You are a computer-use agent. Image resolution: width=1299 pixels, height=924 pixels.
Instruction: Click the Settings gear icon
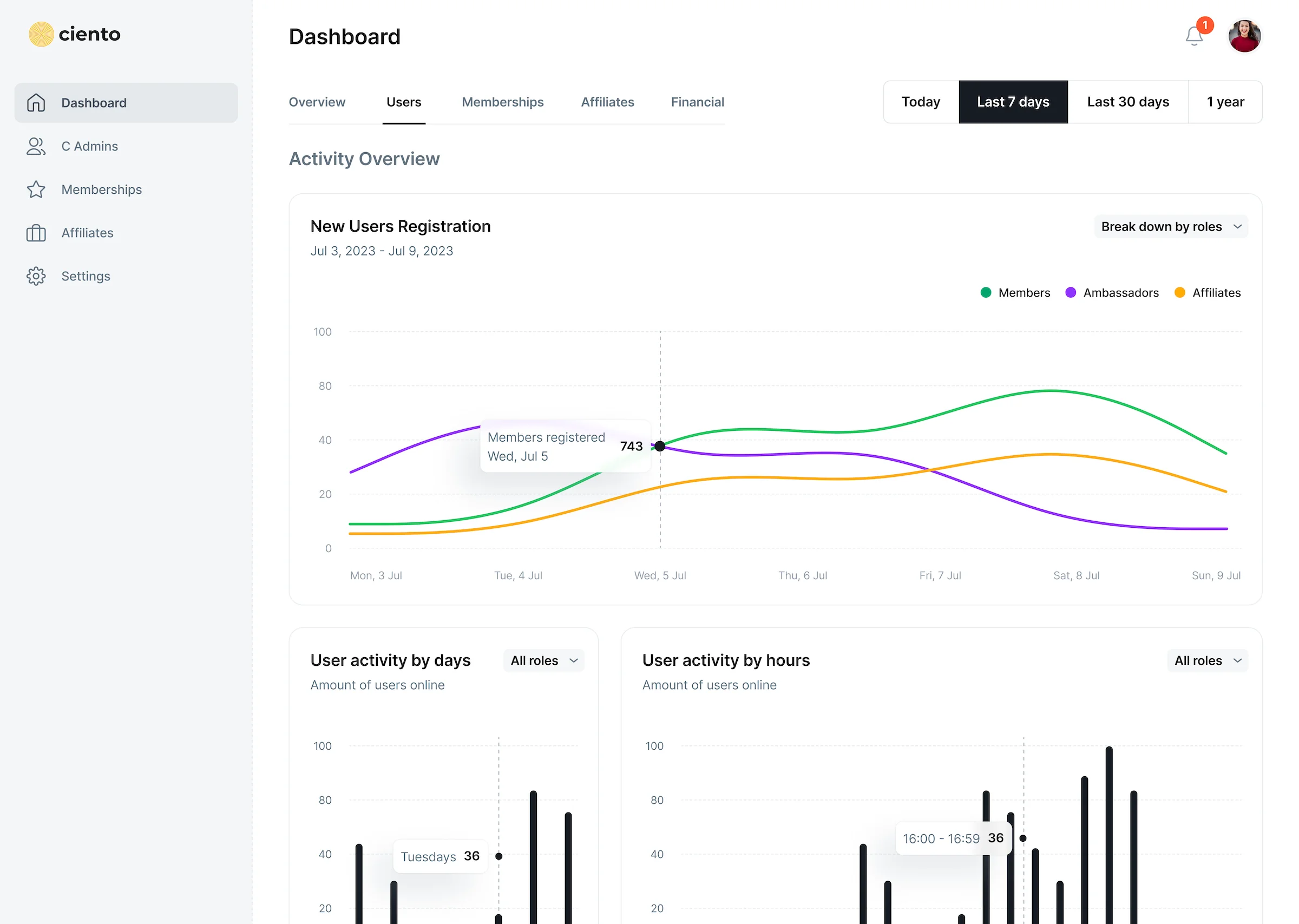36,276
